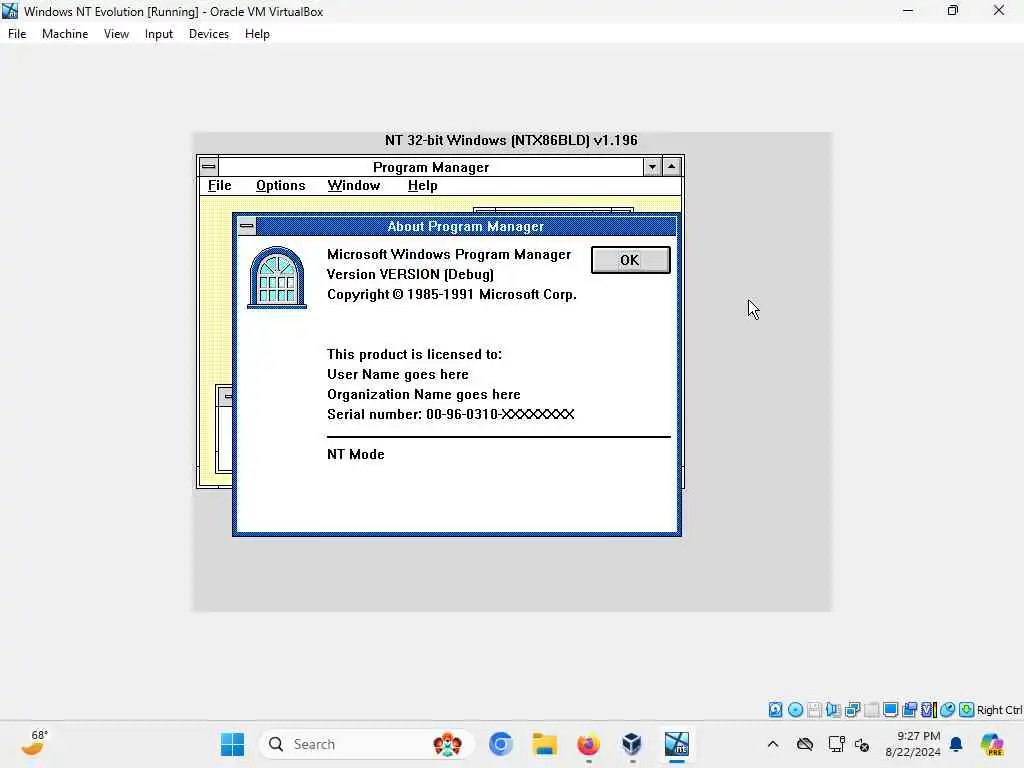Click the CPU virtualization V indicator icon

click(x=928, y=710)
